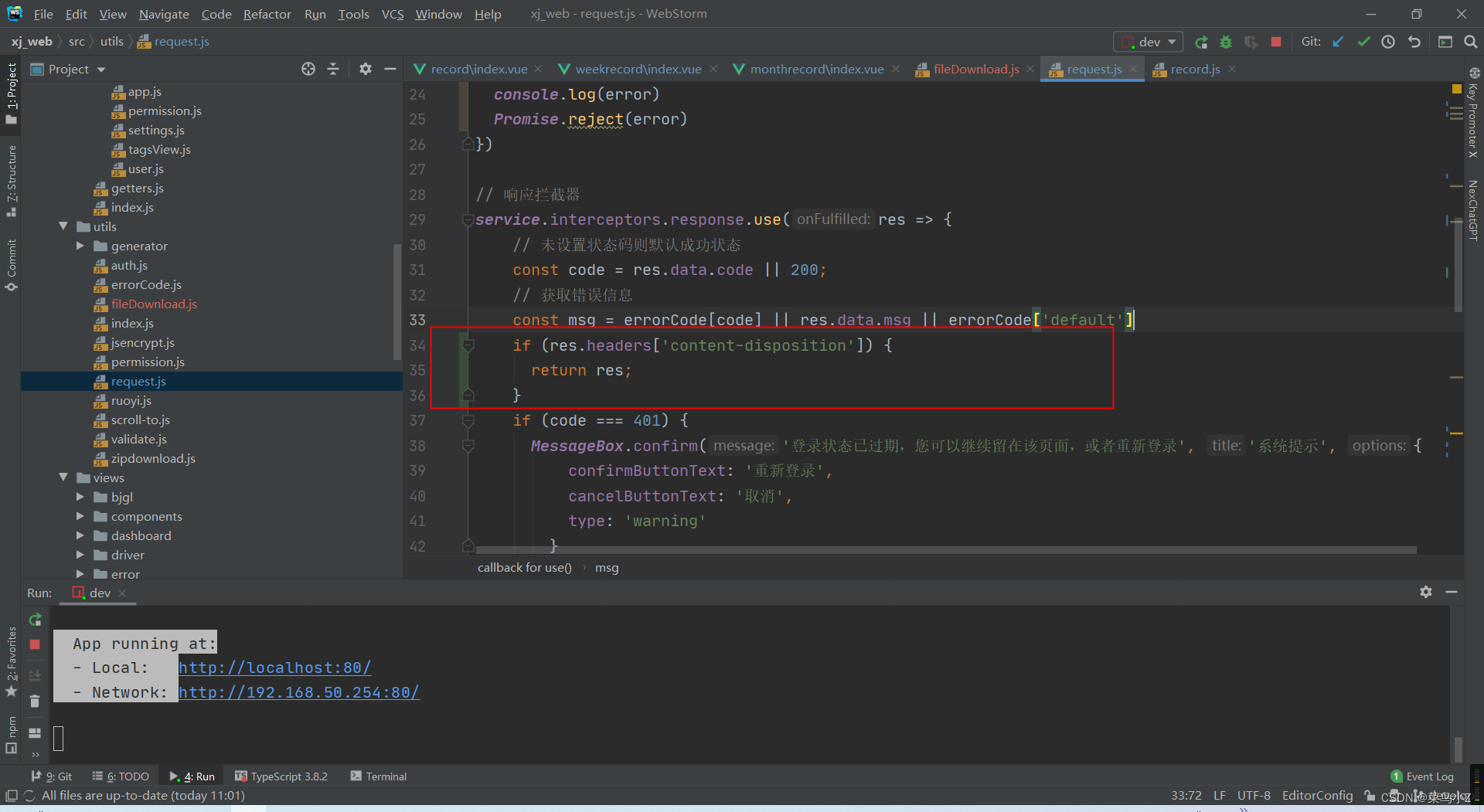
Task: Commit changes with Git checkmark icon
Action: (x=1363, y=42)
